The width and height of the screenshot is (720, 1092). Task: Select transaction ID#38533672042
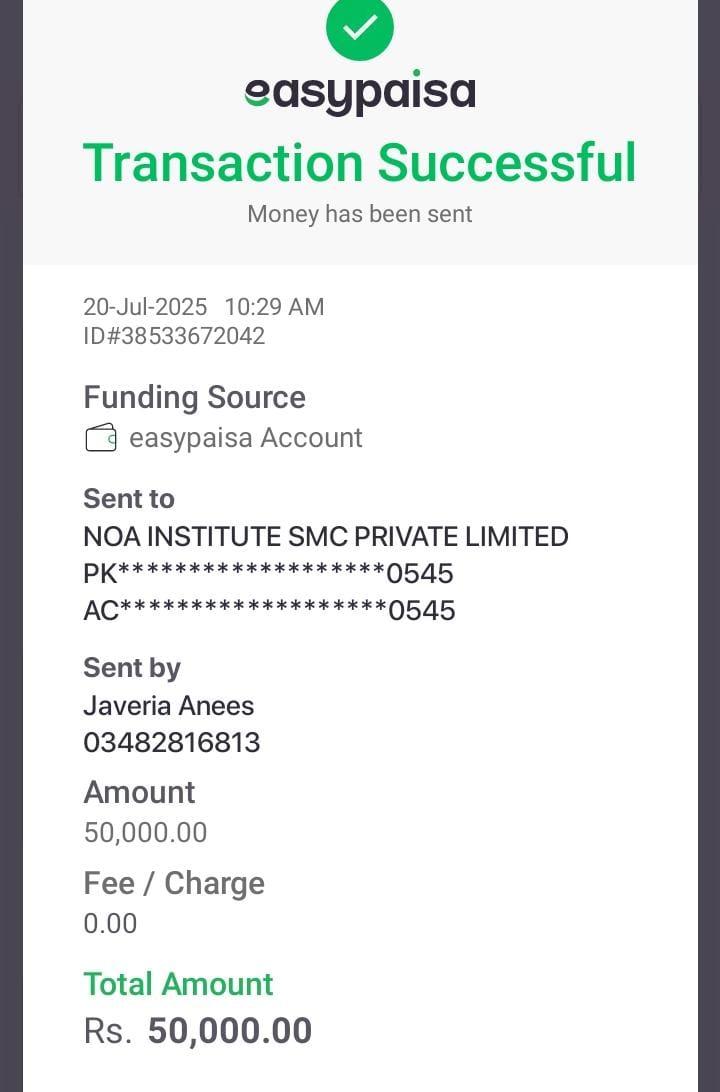click(174, 336)
